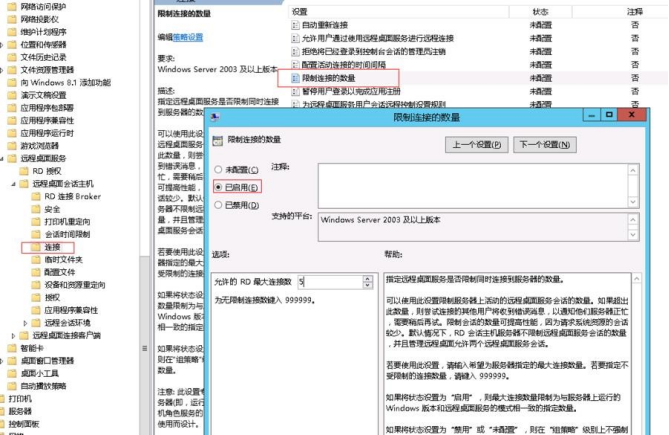Screen dimensions: 669x435
Task: Click the 打印机 folder icon
Action: (3, 399)
